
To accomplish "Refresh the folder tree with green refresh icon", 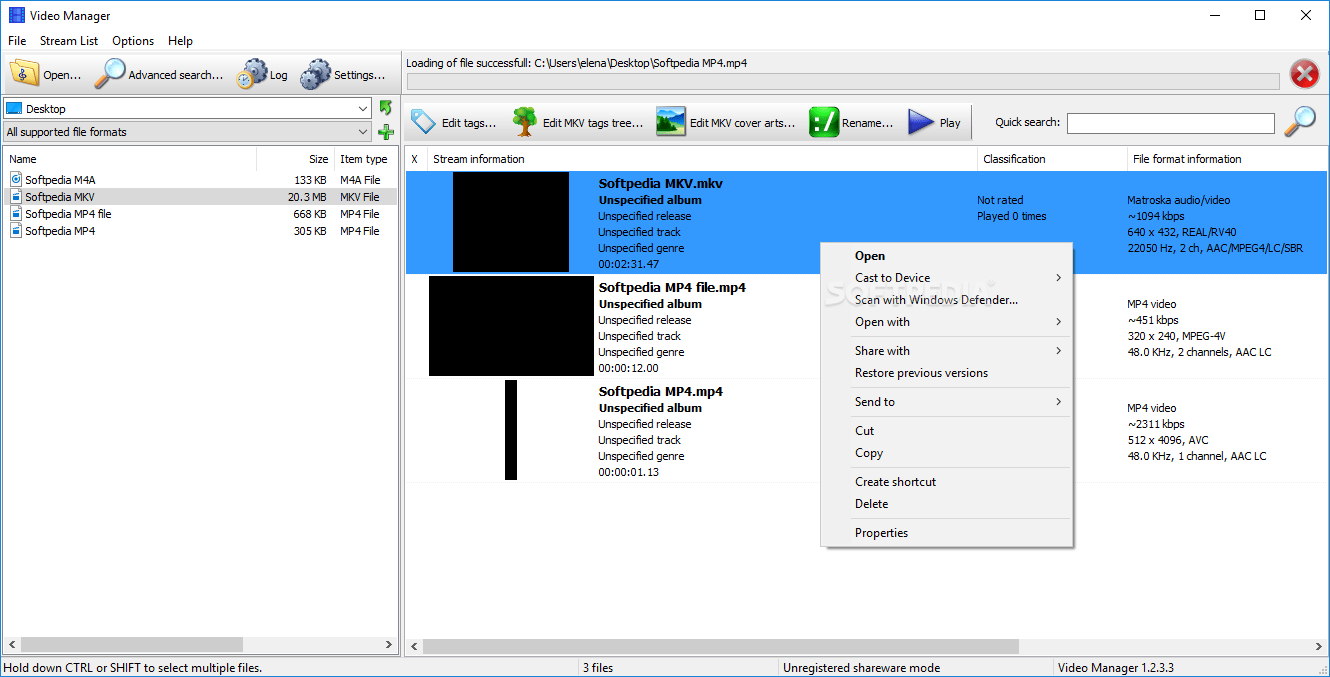I will [386, 107].
